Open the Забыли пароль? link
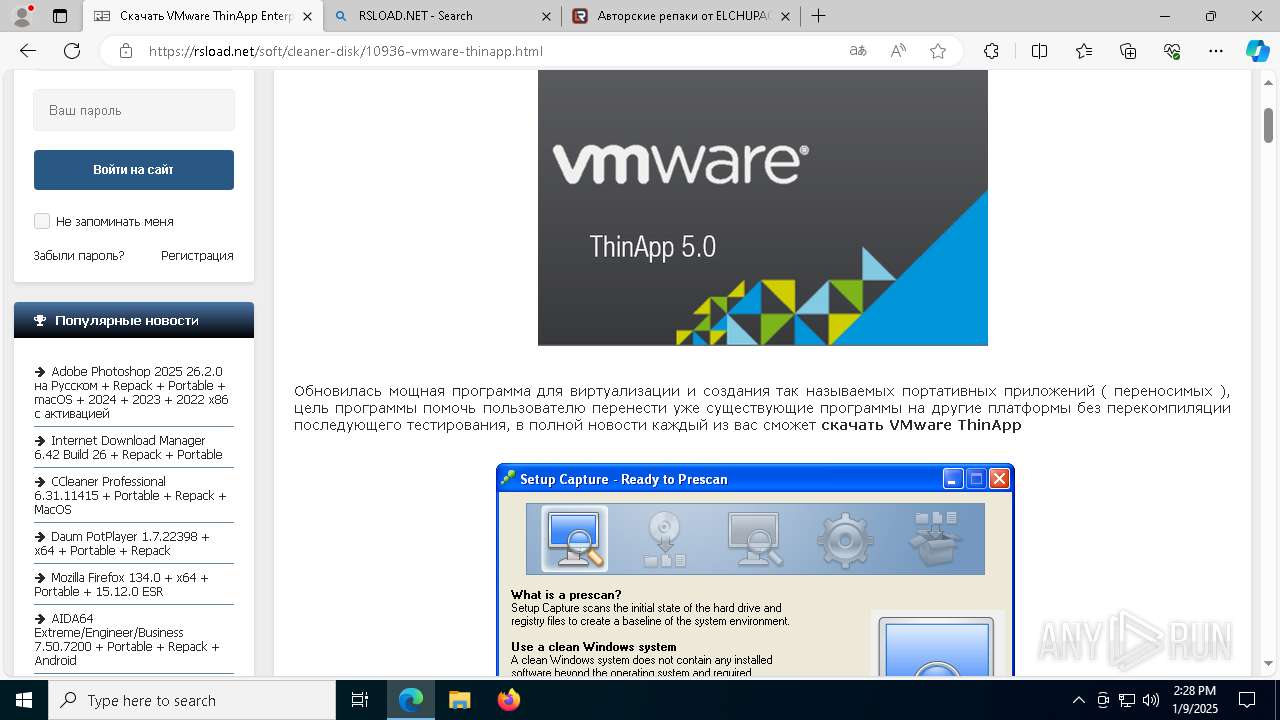 point(79,255)
